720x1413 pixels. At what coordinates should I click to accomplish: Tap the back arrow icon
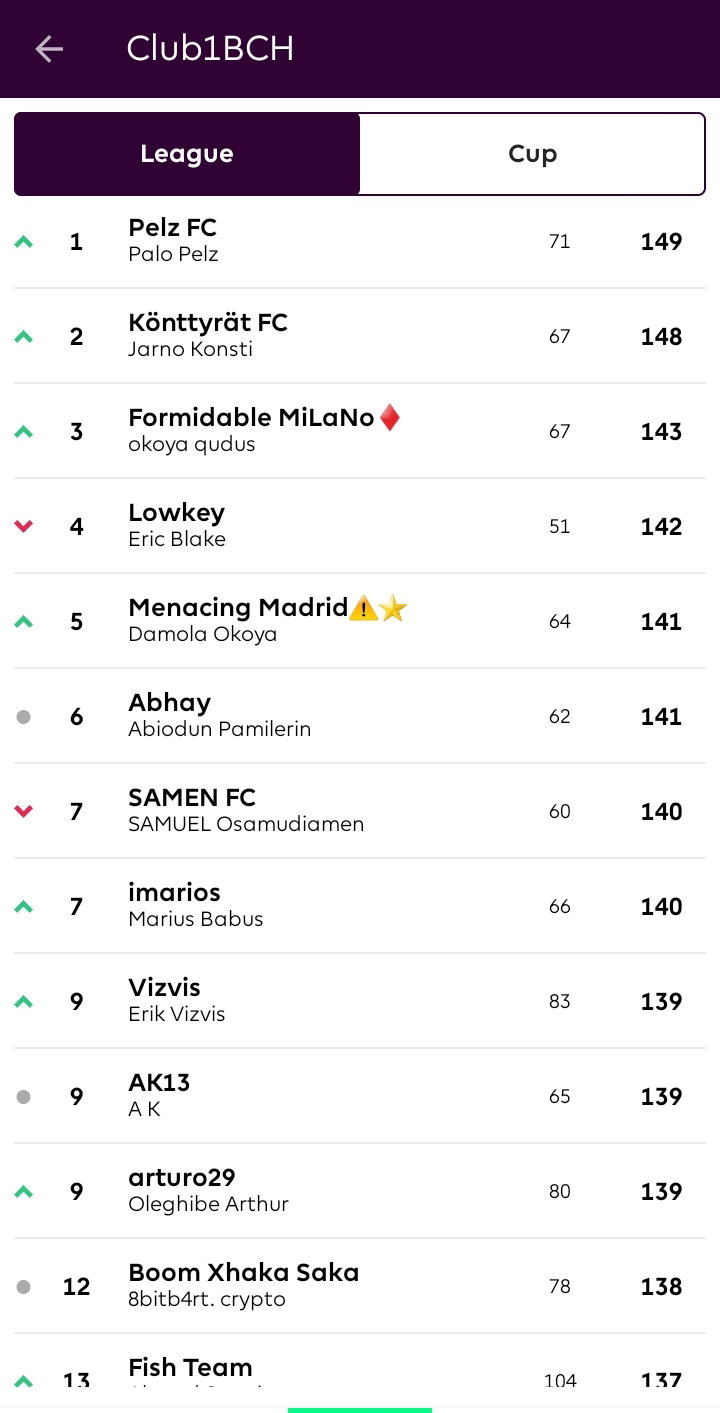[x=49, y=49]
